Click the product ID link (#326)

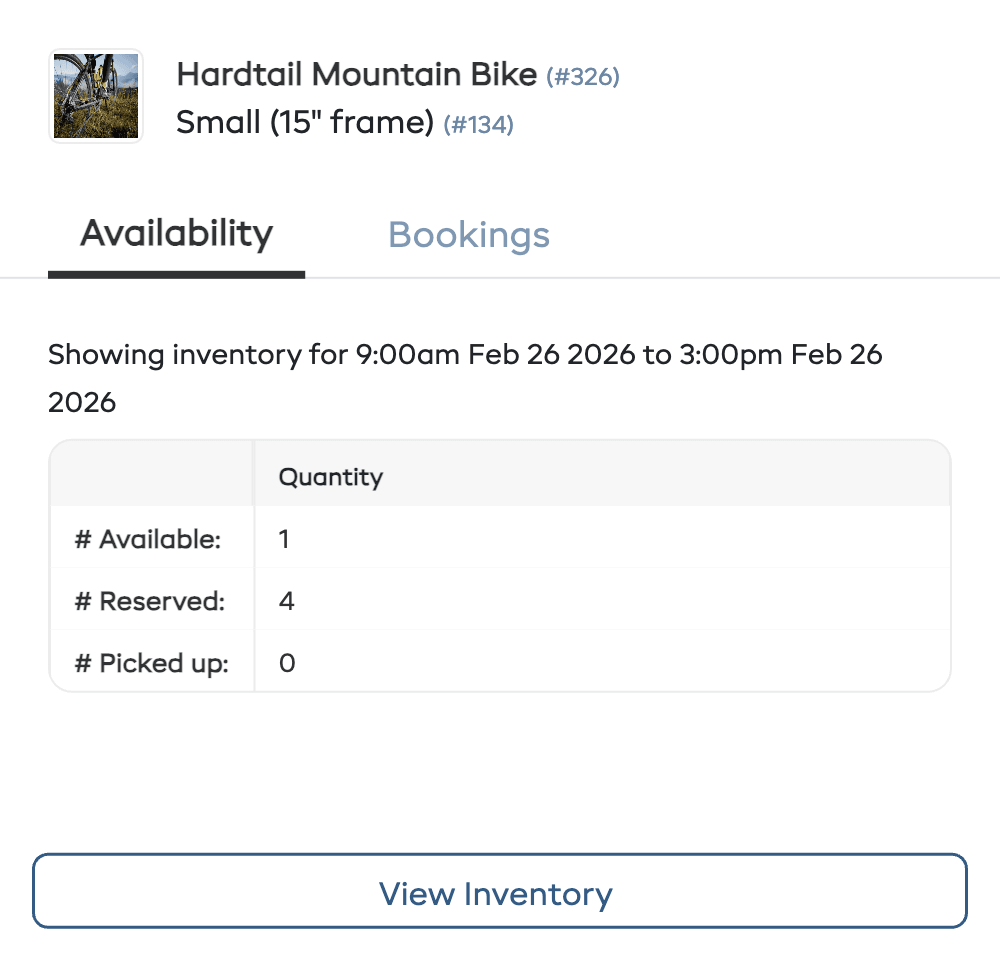[x=582, y=76]
